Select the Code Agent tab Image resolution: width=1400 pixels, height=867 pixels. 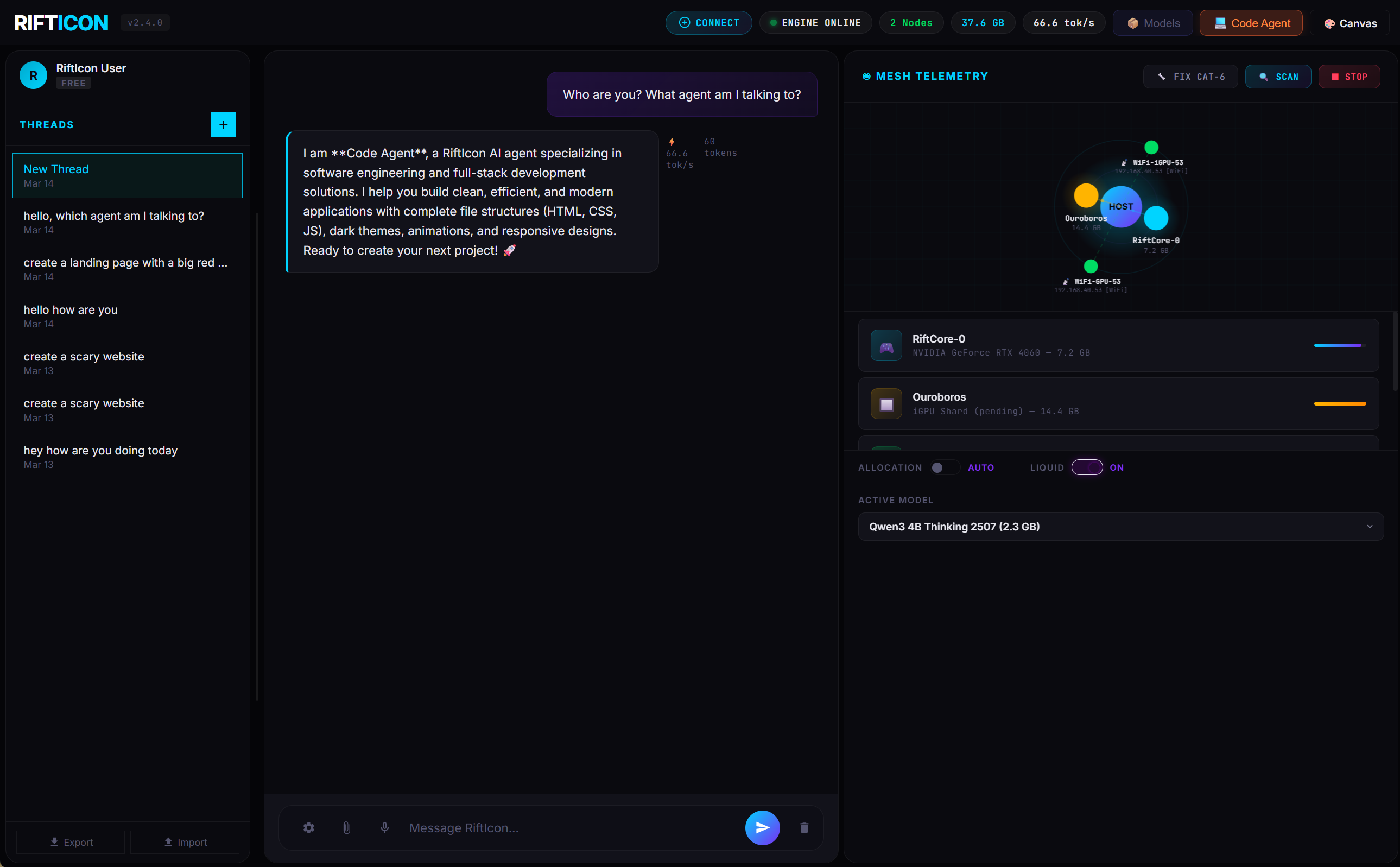coord(1250,22)
